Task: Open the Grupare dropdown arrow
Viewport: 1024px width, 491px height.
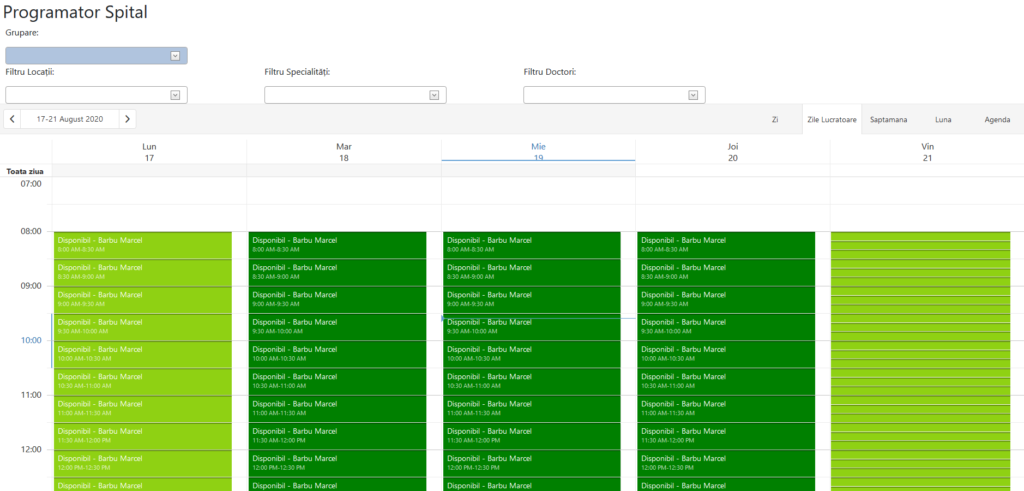Action: pyautogui.click(x=175, y=56)
